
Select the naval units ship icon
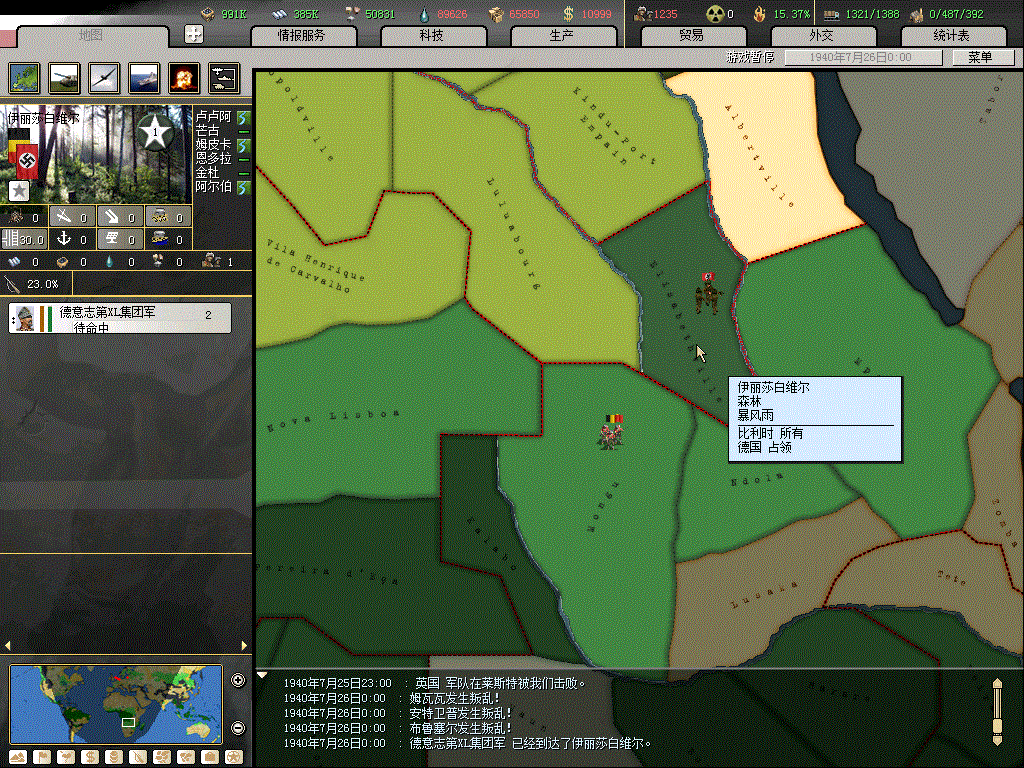[x=144, y=78]
